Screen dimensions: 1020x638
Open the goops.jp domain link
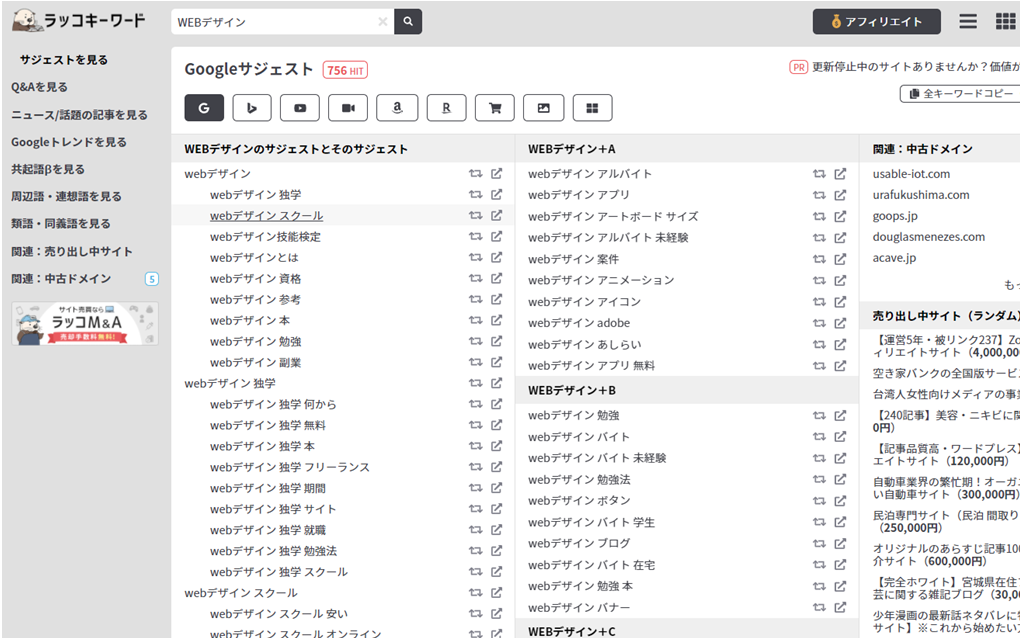(894, 216)
